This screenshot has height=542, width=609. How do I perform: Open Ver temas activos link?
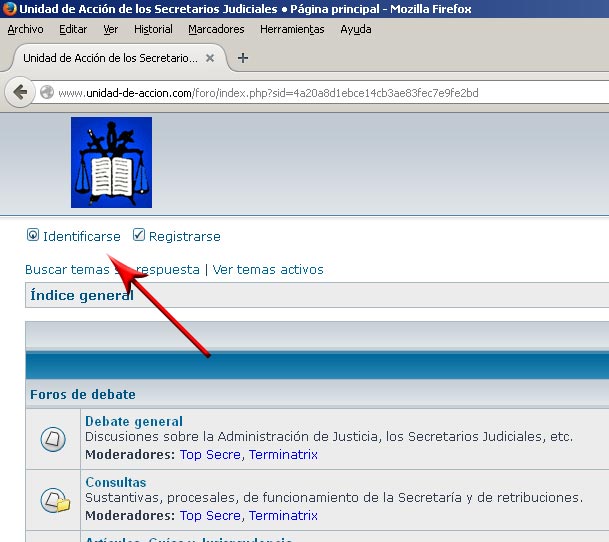[268, 269]
